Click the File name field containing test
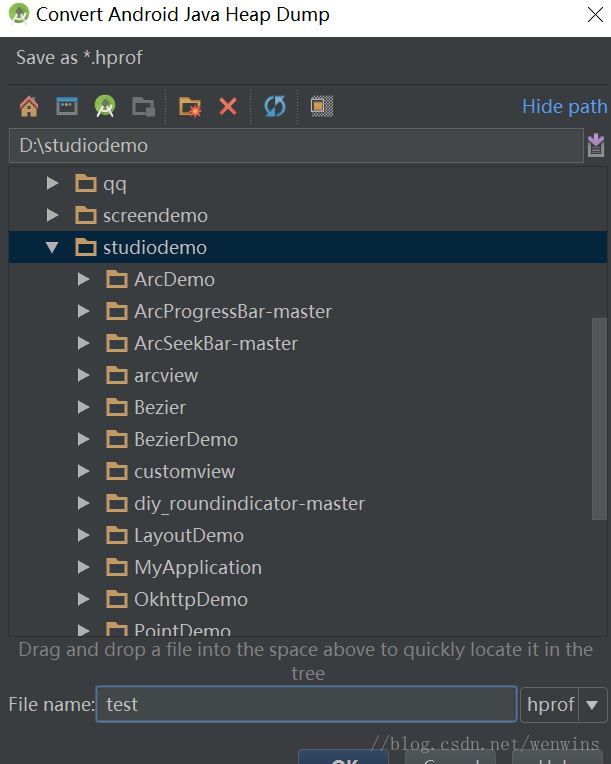 [x=306, y=704]
